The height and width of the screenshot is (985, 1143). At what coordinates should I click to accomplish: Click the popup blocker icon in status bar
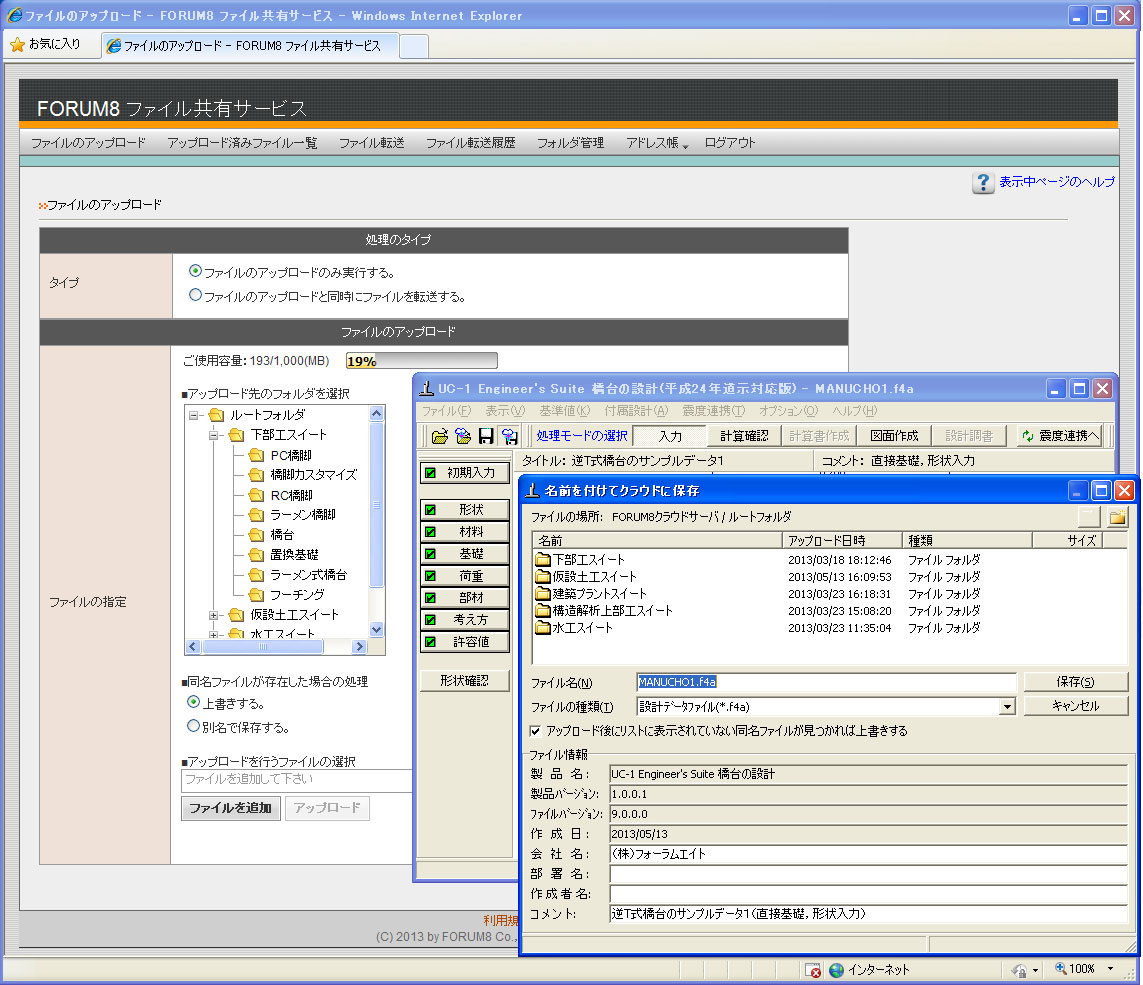813,970
